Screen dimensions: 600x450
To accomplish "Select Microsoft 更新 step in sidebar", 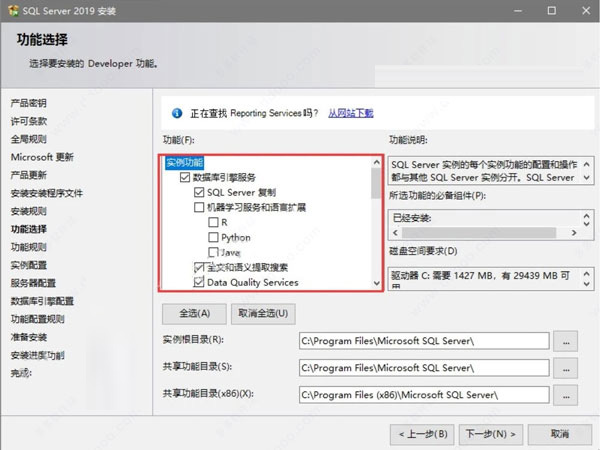I will [42, 157].
